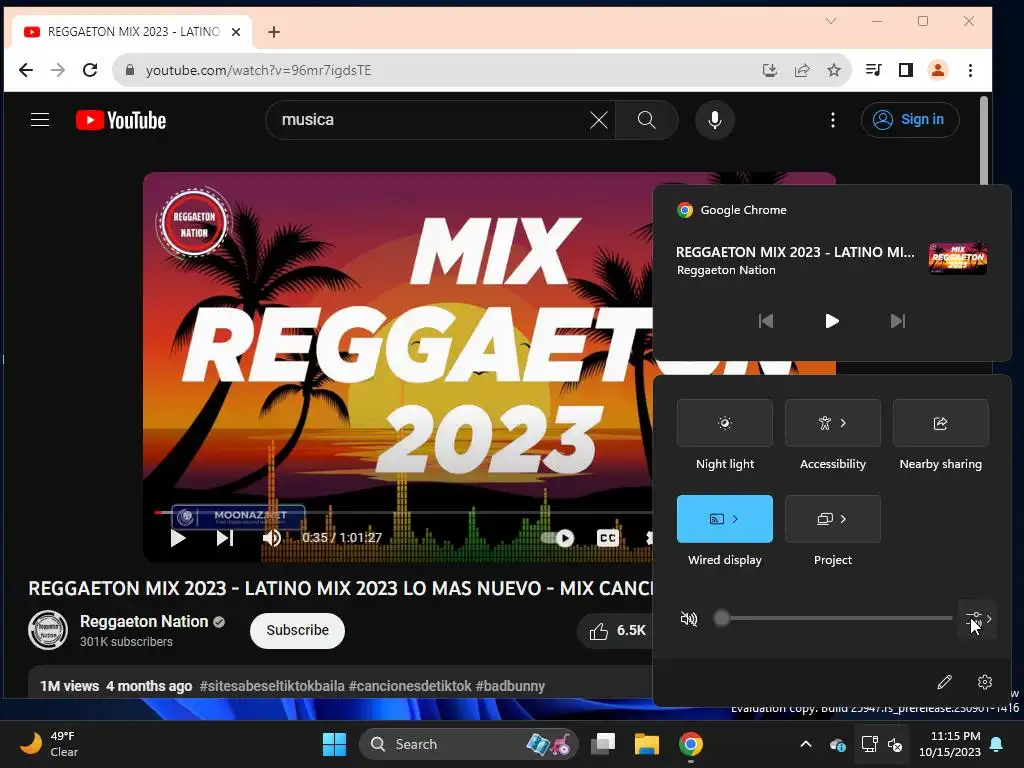The image size is (1024, 768).
Task: Open Chrome three-dot menu
Action: point(970,70)
